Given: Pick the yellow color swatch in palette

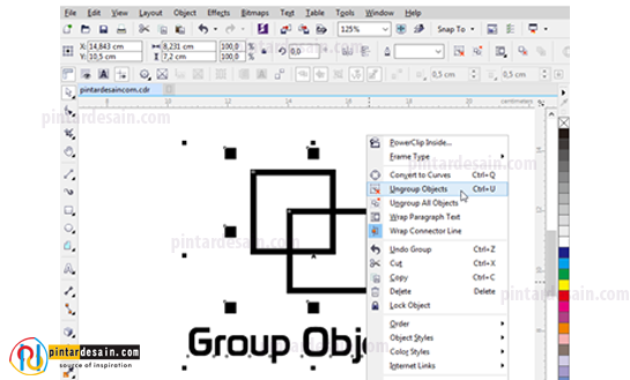Looking at the screenshot, I should tap(564, 285).
